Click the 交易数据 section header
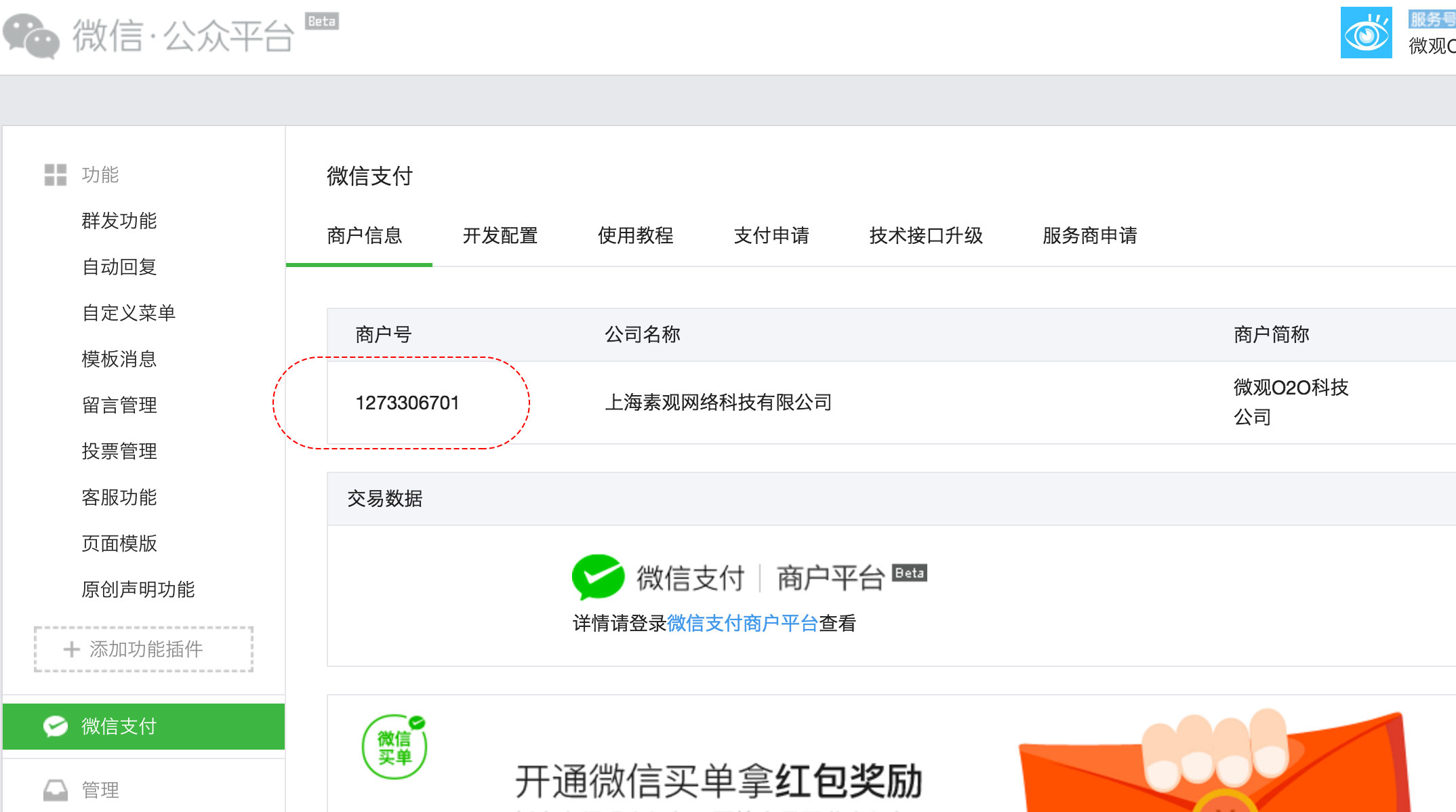 click(384, 498)
